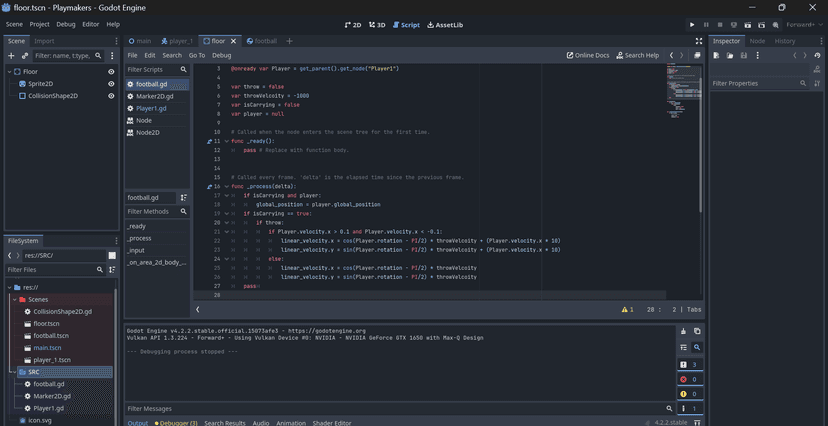Image resolution: width=828 pixels, height=426 pixels.
Task: Toggle visibility of the Sprite2D node
Action: click(111, 84)
